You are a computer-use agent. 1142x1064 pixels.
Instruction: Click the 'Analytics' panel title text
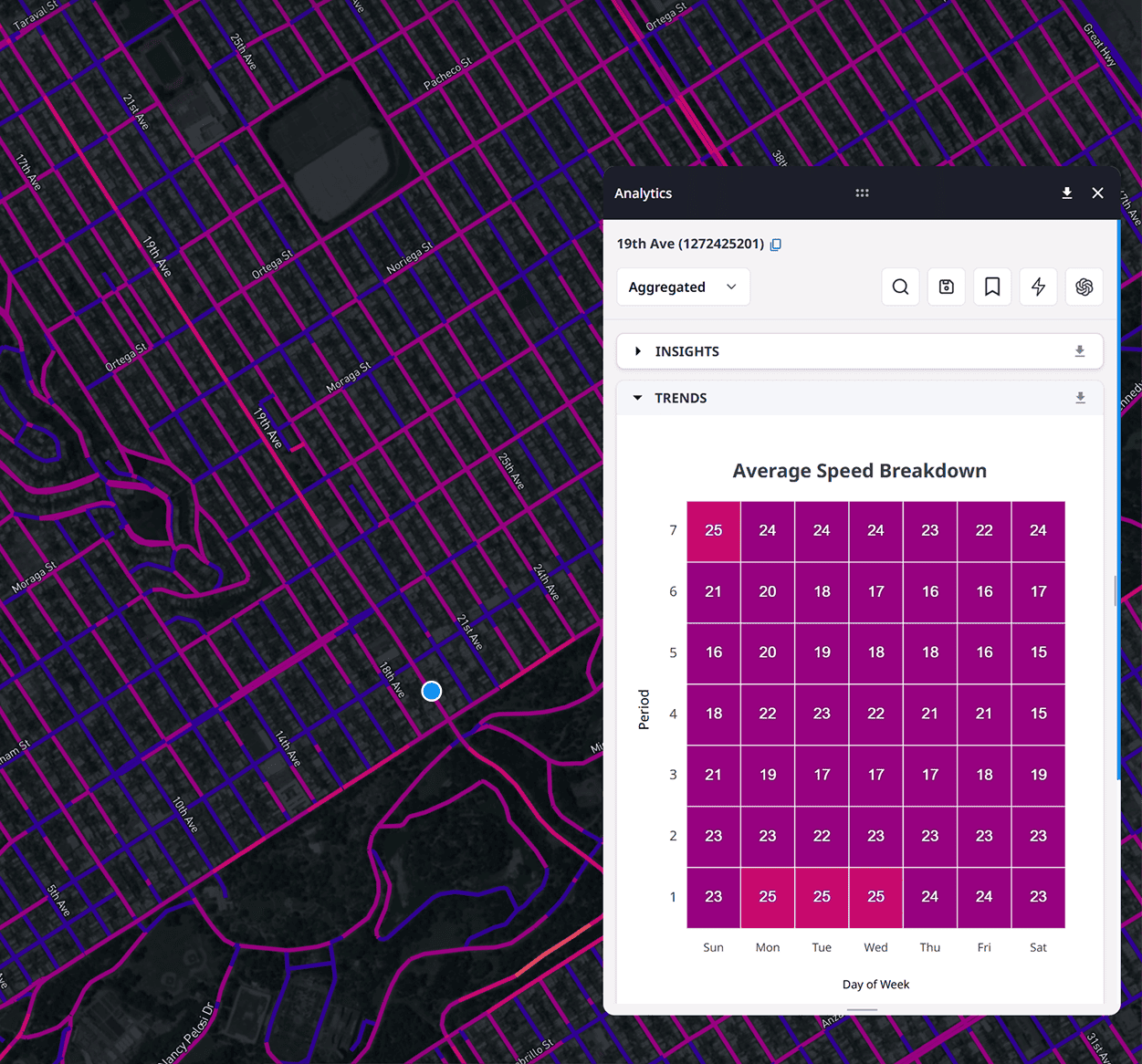644,193
